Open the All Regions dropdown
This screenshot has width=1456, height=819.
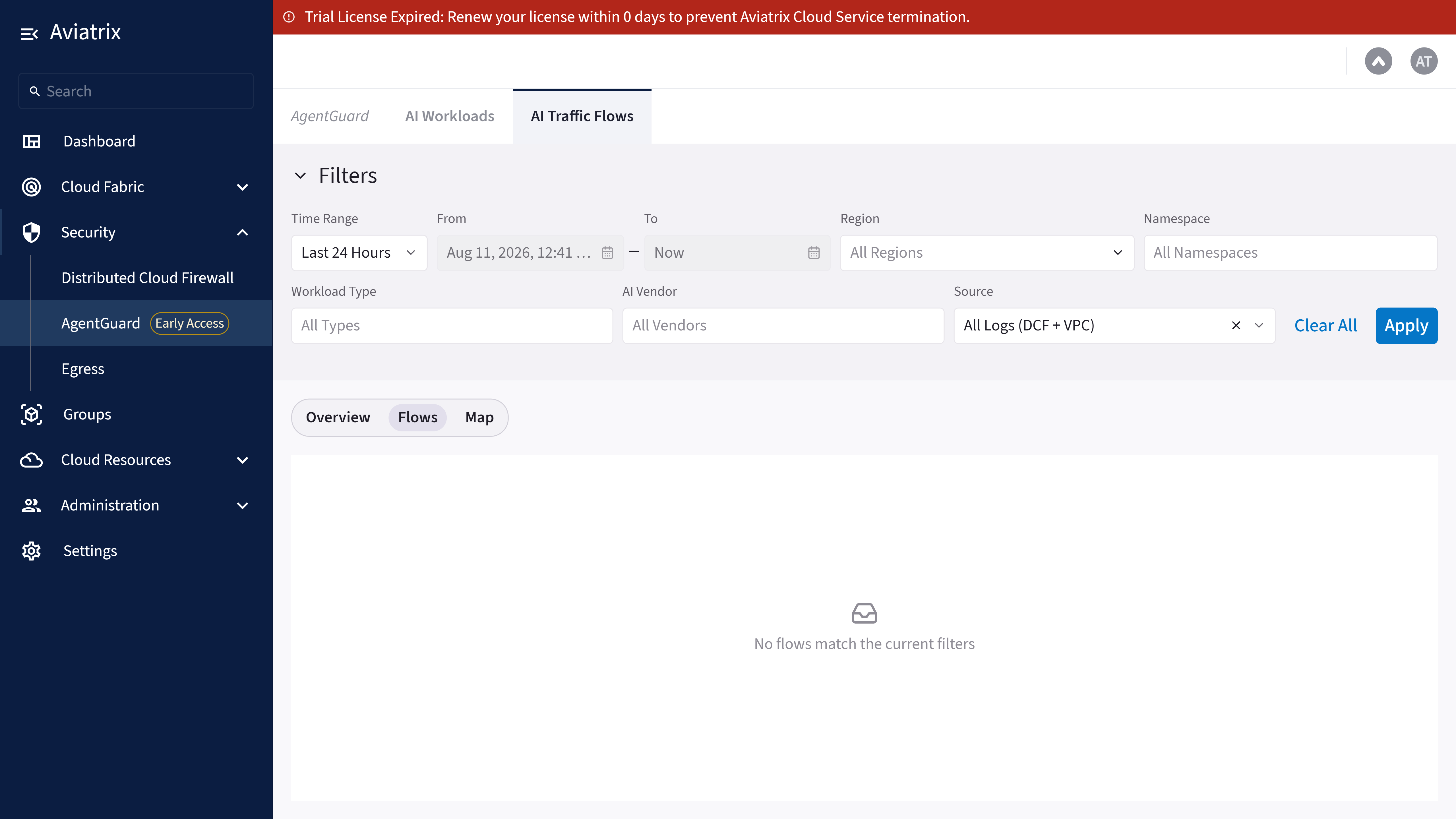pyautogui.click(x=987, y=253)
